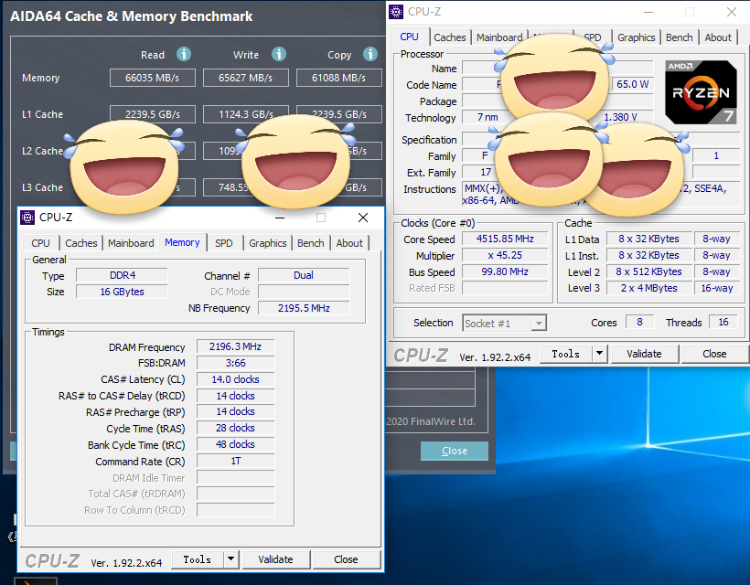Screen dimensions: 750x585
Task: Click the Core Speed 4515.85 MHz value
Action: coord(505,239)
